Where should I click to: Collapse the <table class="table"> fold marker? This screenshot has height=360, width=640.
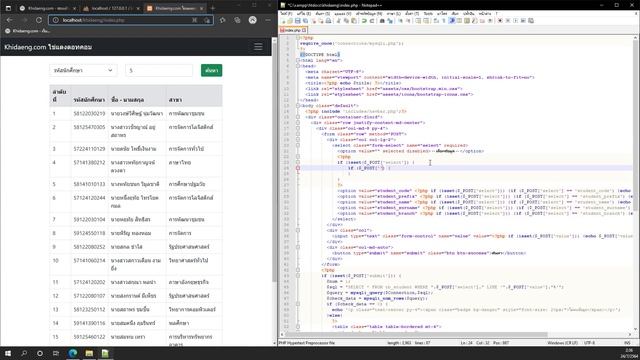(x=298, y=327)
